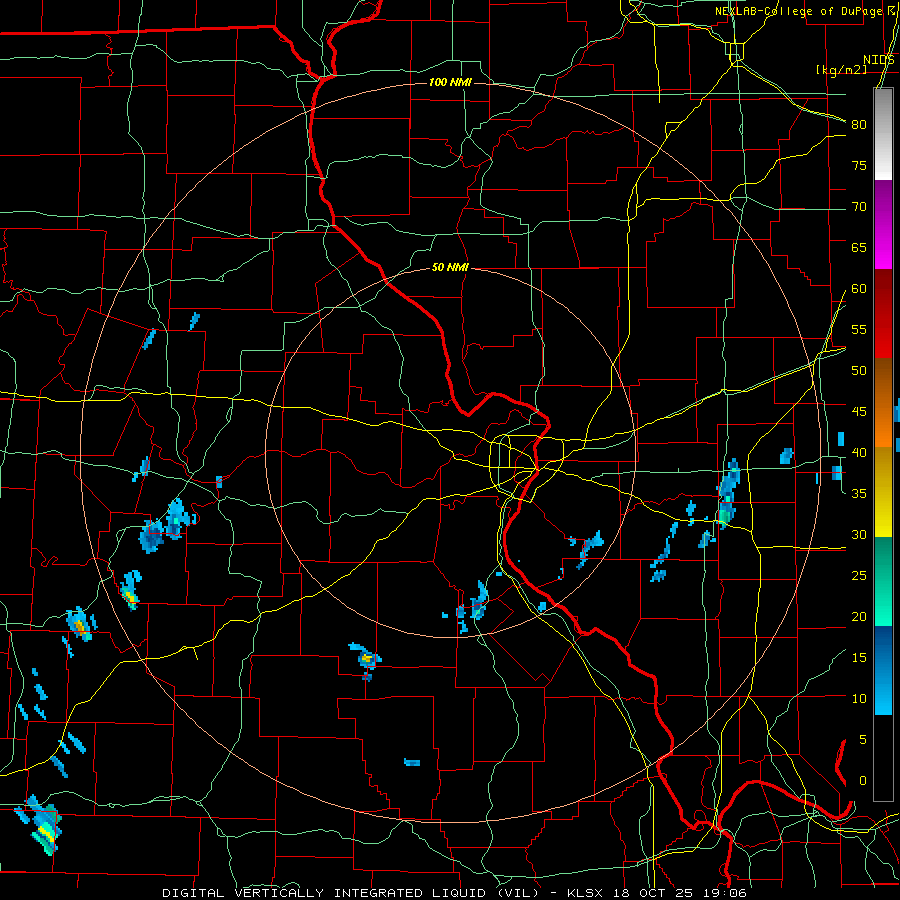
Task: Click the "20" value on the color scale
Action: point(859,616)
